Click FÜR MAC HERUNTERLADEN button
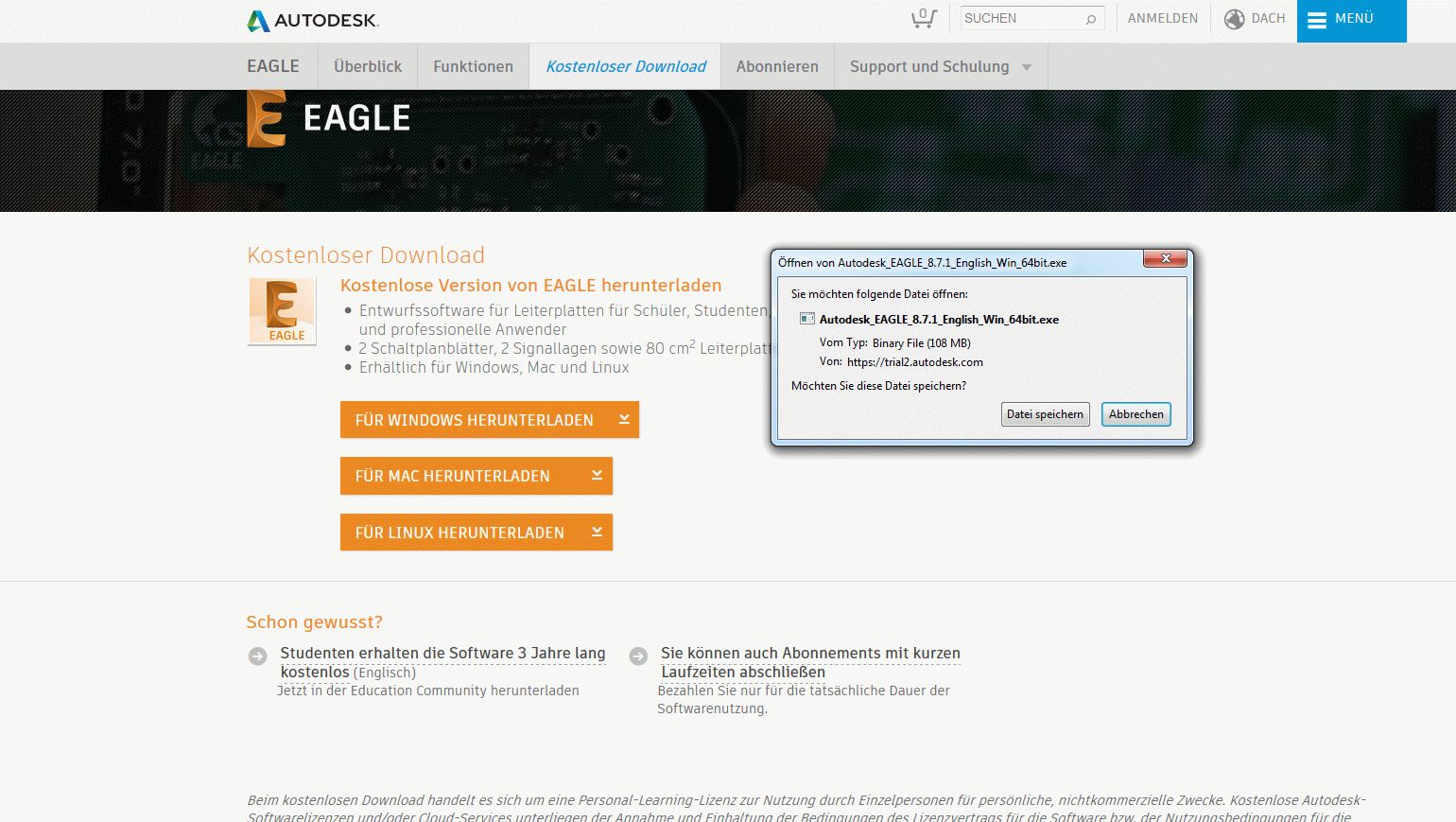This screenshot has height=822, width=1456. coord(477,476)
